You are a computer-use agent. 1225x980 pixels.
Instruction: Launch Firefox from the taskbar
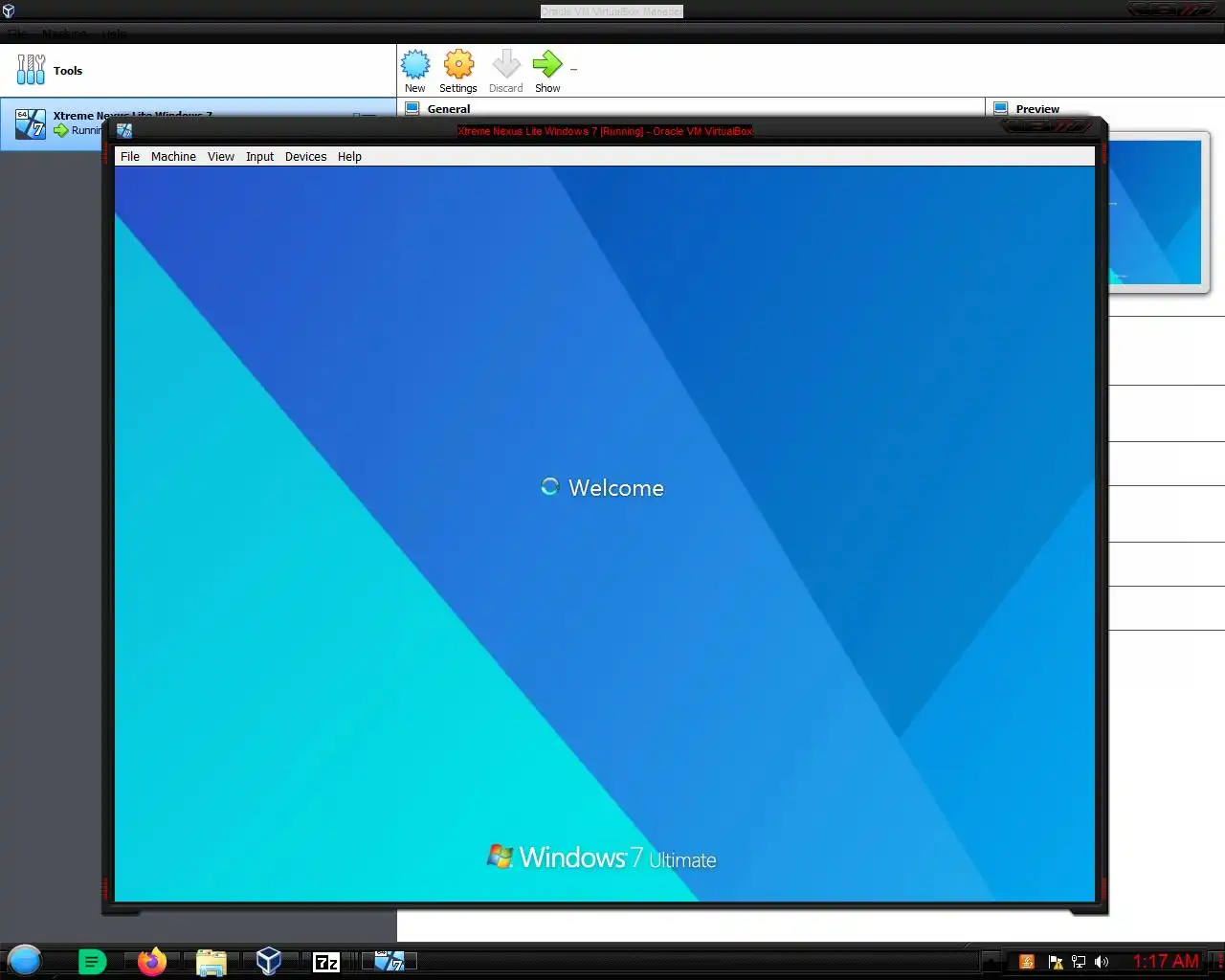pos(151,961)
